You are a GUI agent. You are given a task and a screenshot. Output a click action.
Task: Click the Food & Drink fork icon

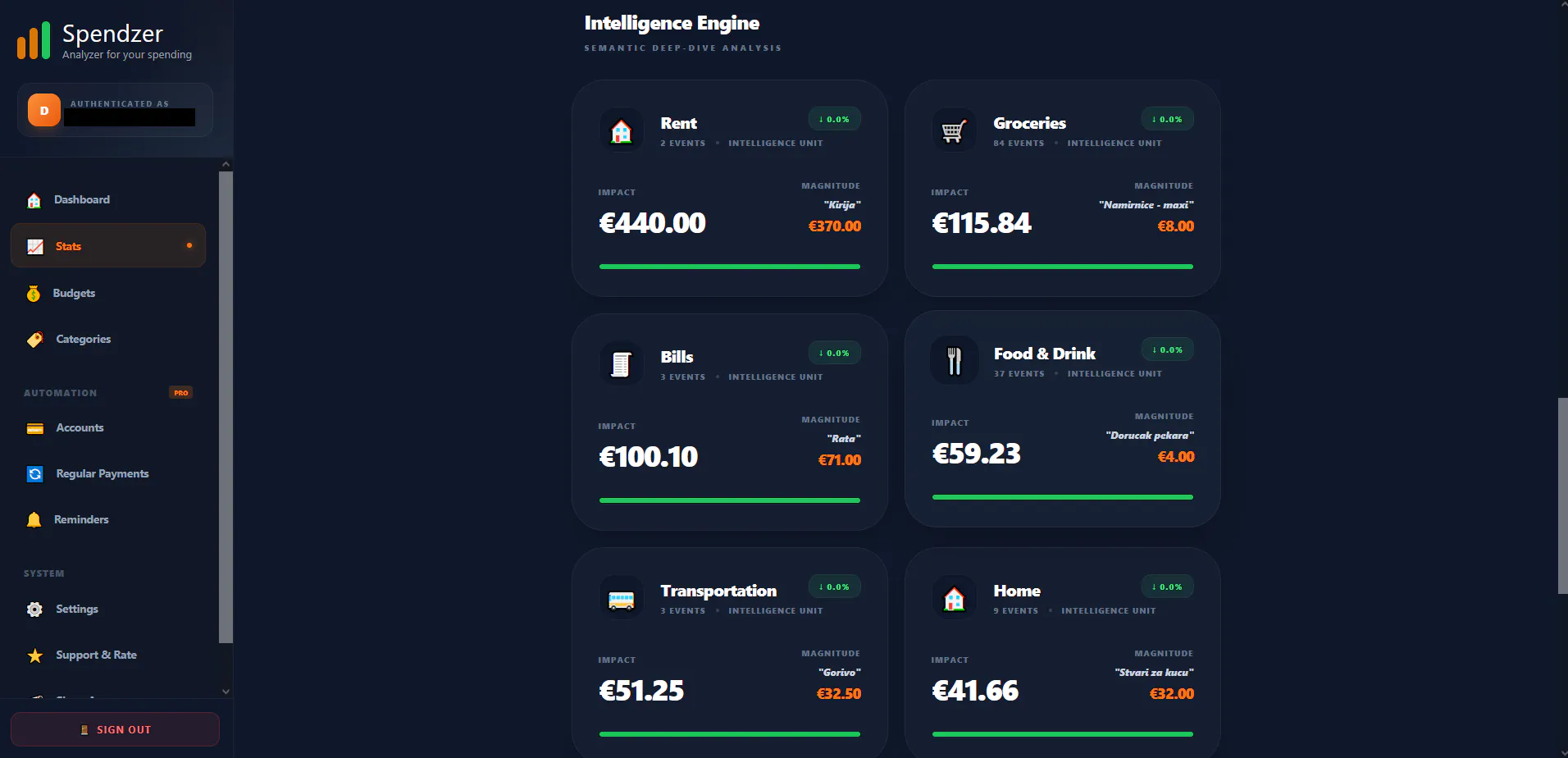955,361
